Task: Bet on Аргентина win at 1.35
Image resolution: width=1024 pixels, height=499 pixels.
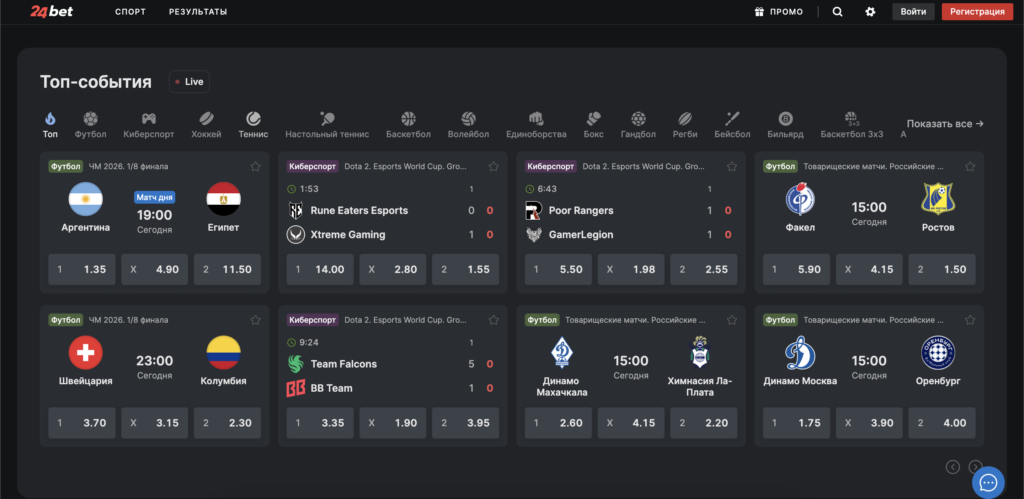Action: [82, 269]
